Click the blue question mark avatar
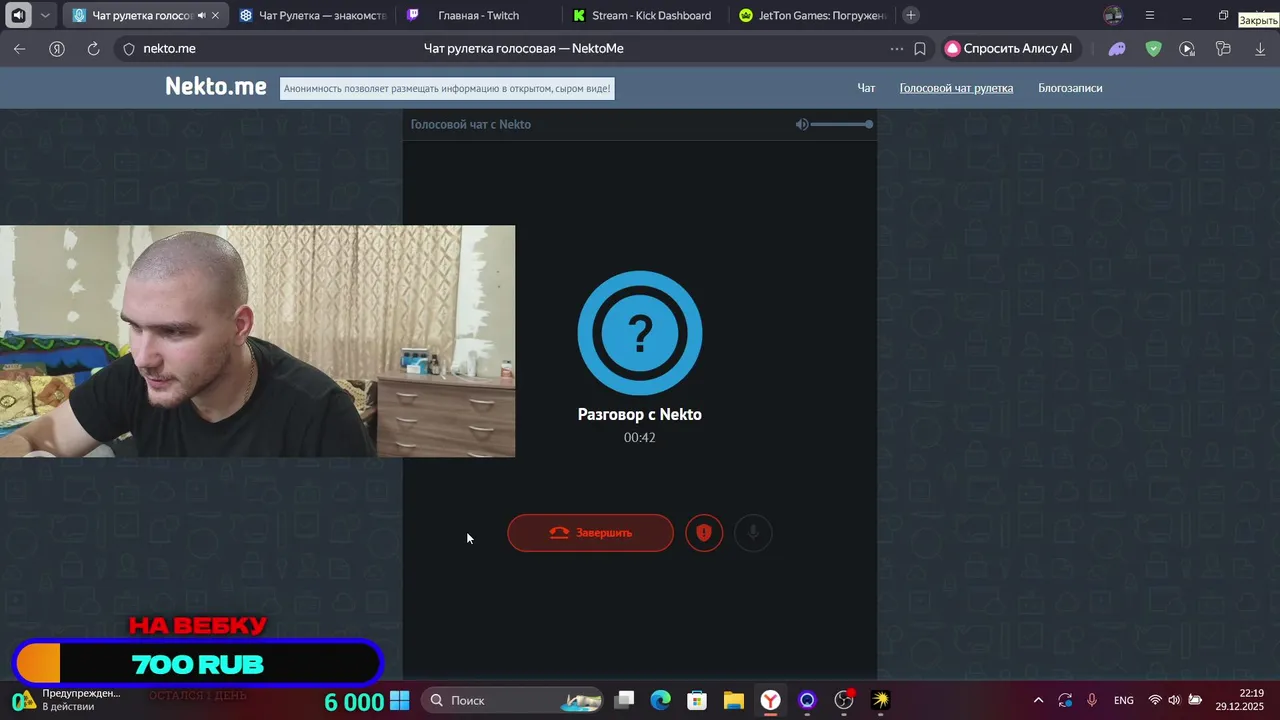The image size is (1280, 720). 640,333
